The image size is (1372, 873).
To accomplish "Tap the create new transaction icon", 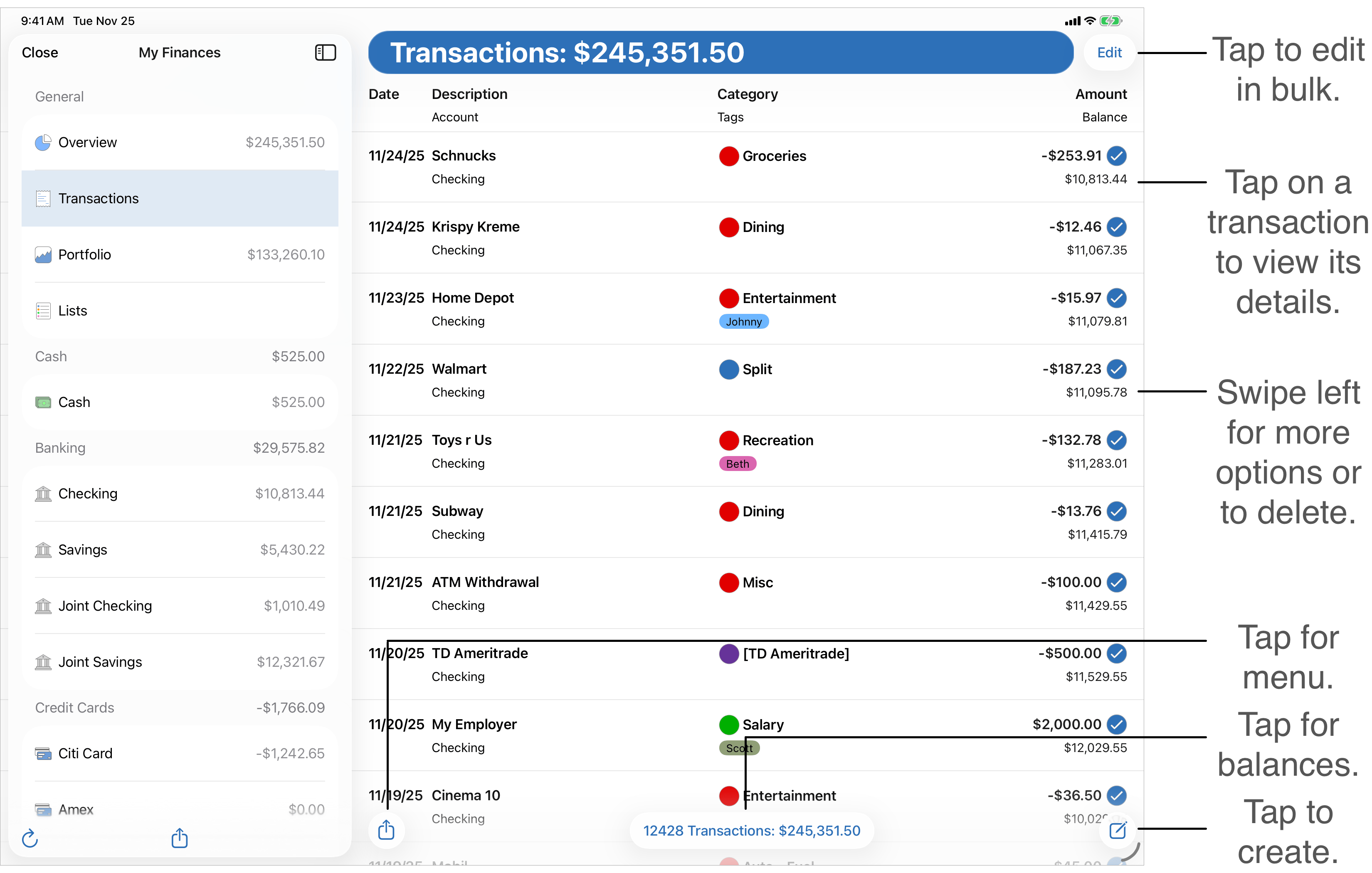I will pos(1117,830).
